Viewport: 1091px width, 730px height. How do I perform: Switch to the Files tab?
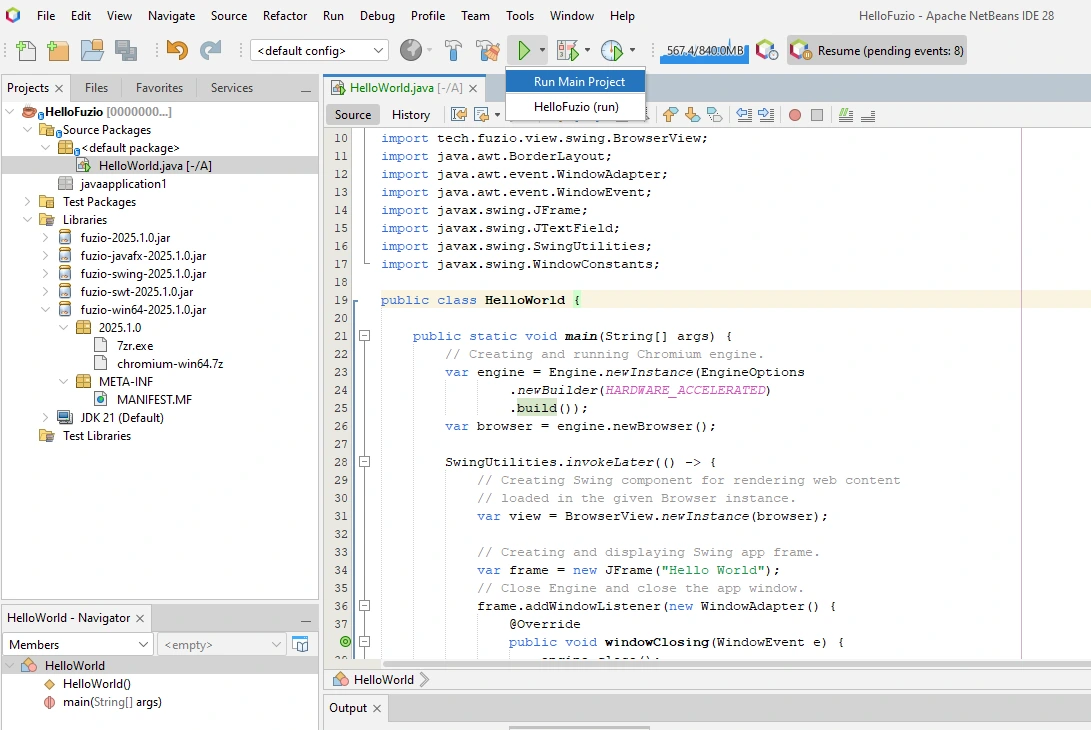coord(96,88)
